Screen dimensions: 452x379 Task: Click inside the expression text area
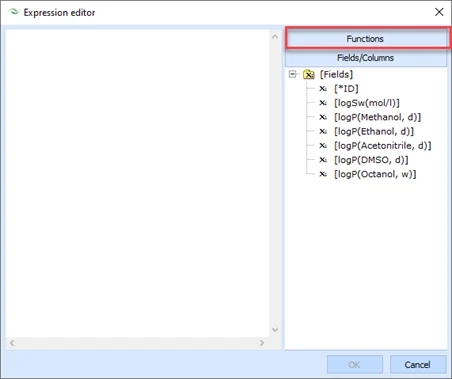click(x=137, y=183)
